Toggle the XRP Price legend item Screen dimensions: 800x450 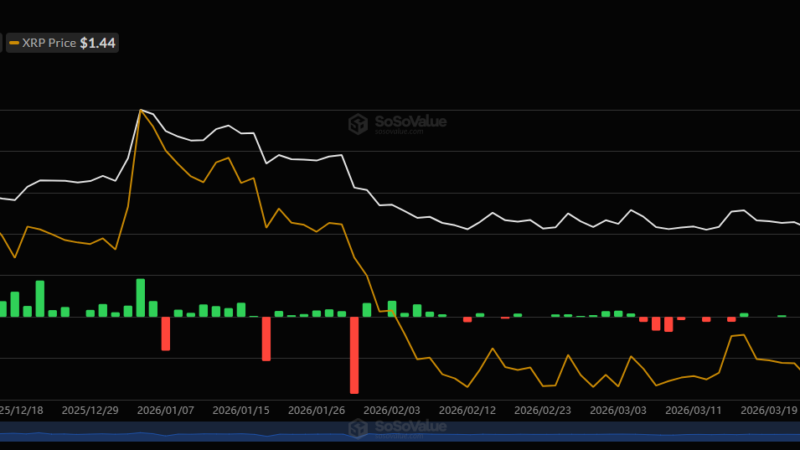[x=62, y=43]
